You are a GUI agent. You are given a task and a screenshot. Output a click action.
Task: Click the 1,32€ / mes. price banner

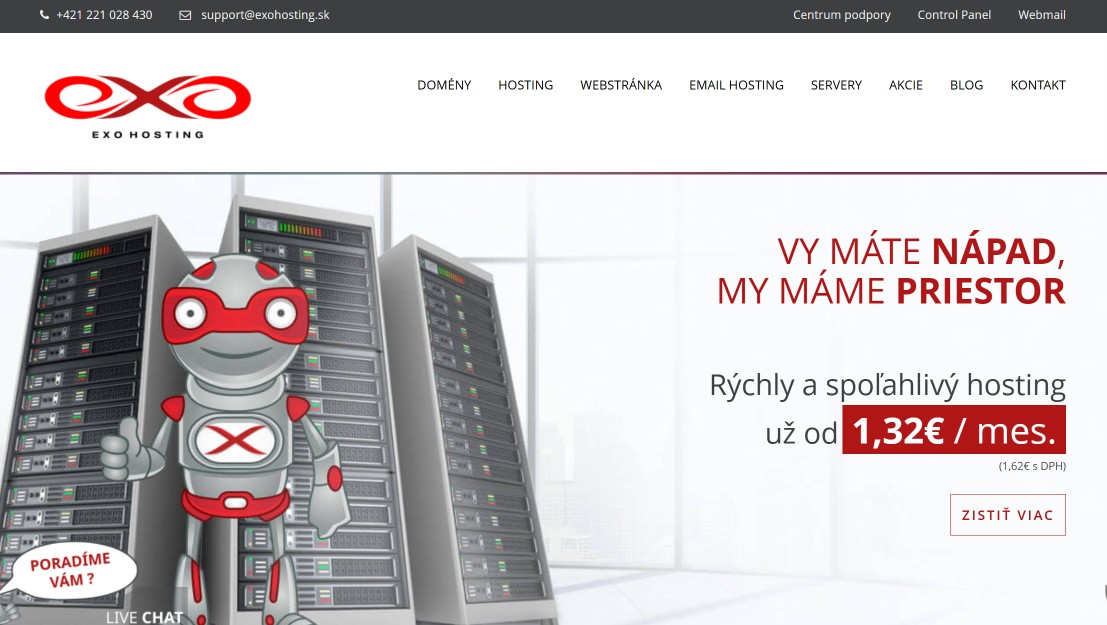[x=954, y=429]
